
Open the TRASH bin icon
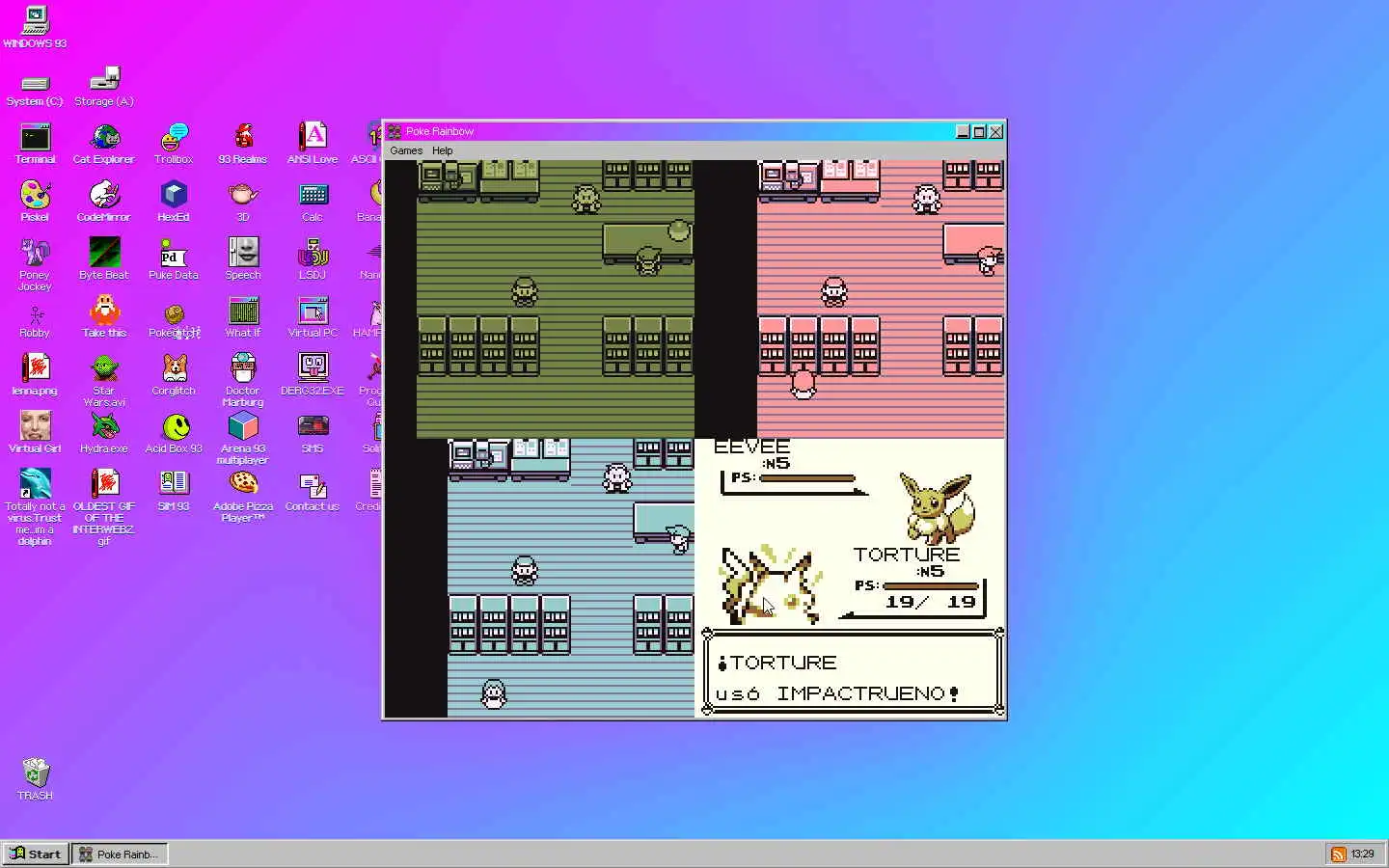click(35, 779)
